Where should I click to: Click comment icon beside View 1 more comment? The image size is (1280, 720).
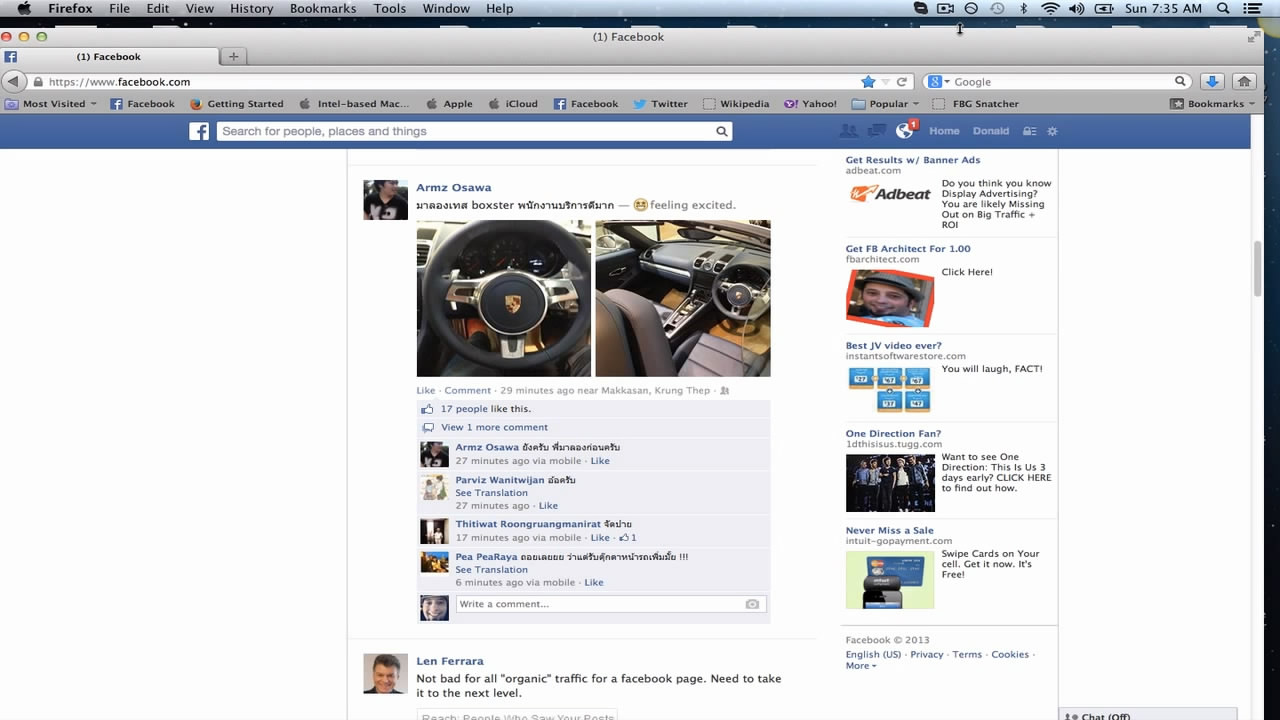coord(427,427)
